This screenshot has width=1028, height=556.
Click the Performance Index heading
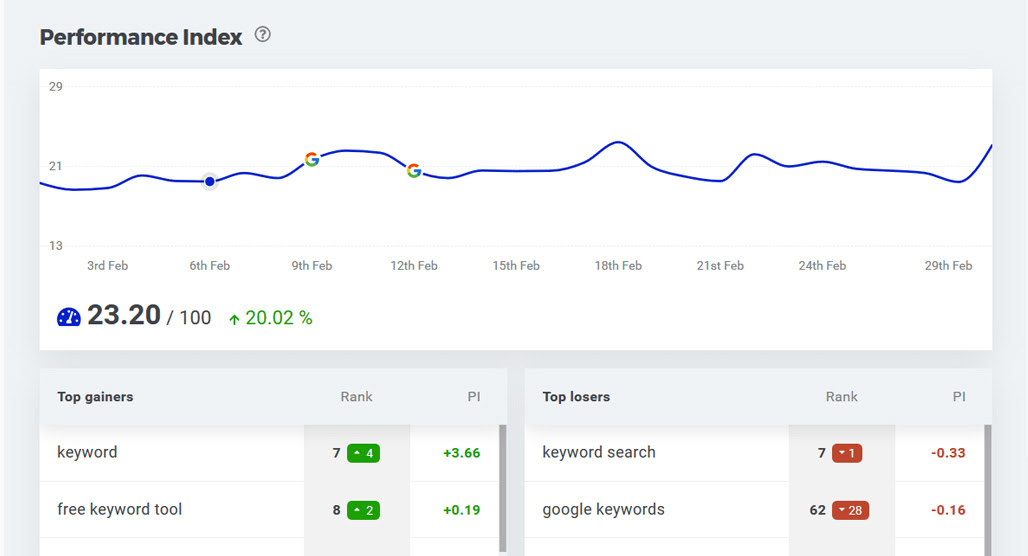coord(141,37)
